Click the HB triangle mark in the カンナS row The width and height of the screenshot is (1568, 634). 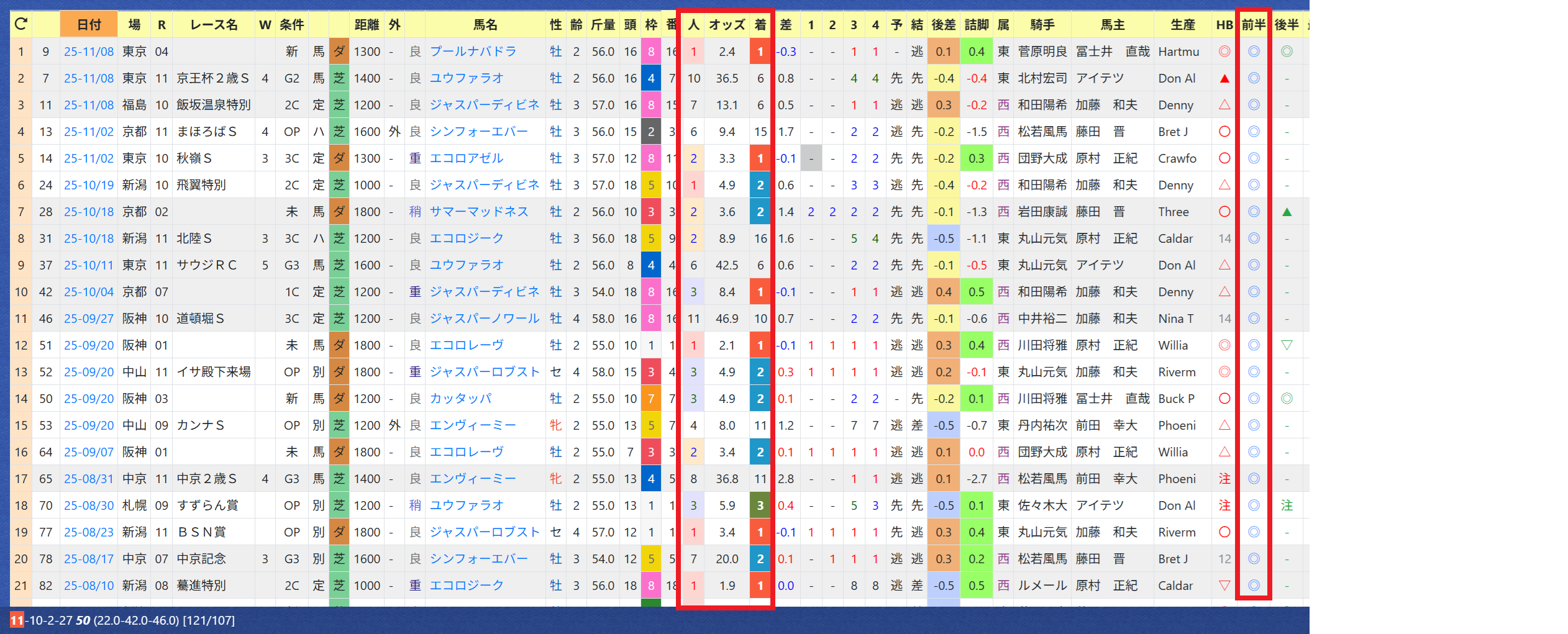1224,425
